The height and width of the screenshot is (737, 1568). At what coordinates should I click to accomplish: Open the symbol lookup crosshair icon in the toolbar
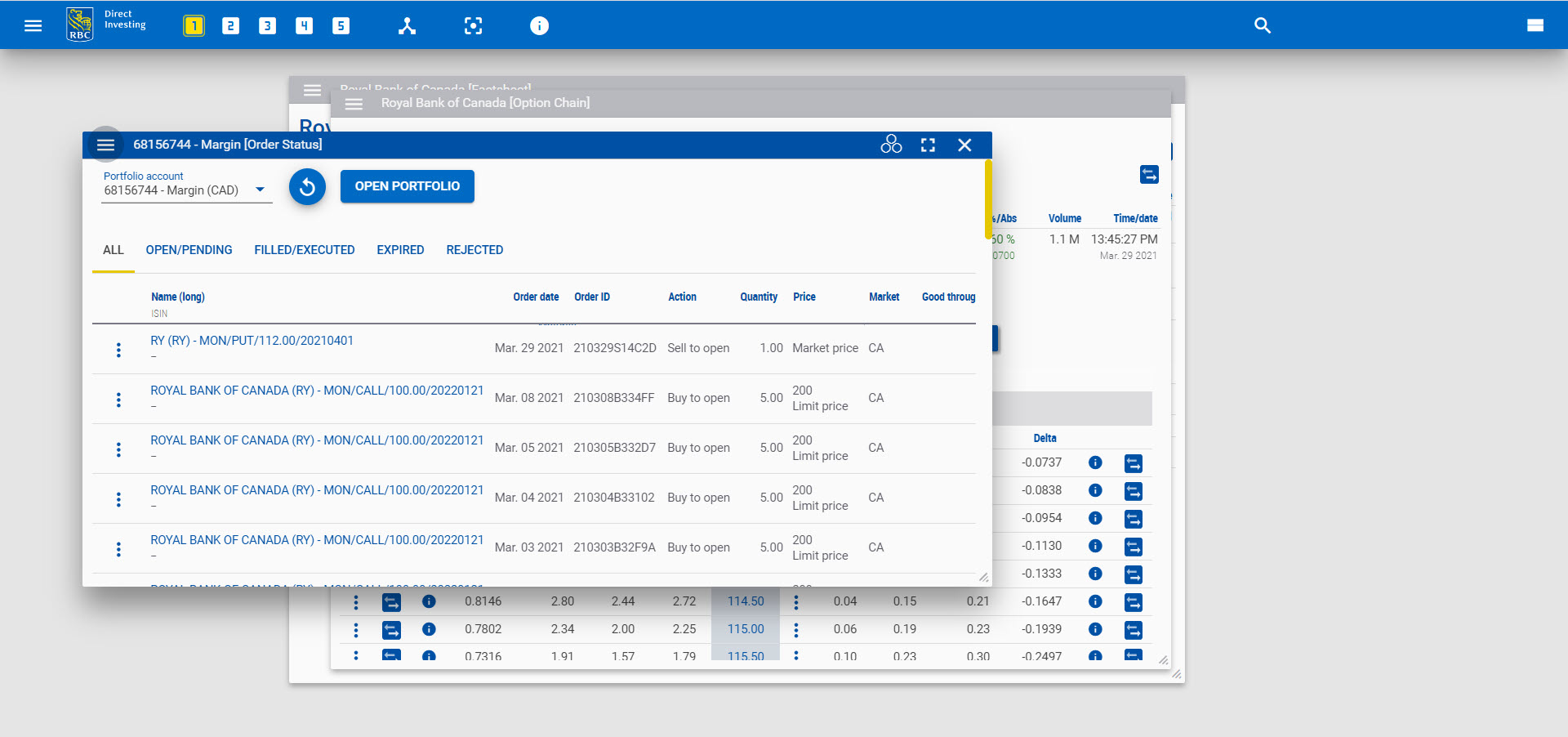tap(474, 25)
